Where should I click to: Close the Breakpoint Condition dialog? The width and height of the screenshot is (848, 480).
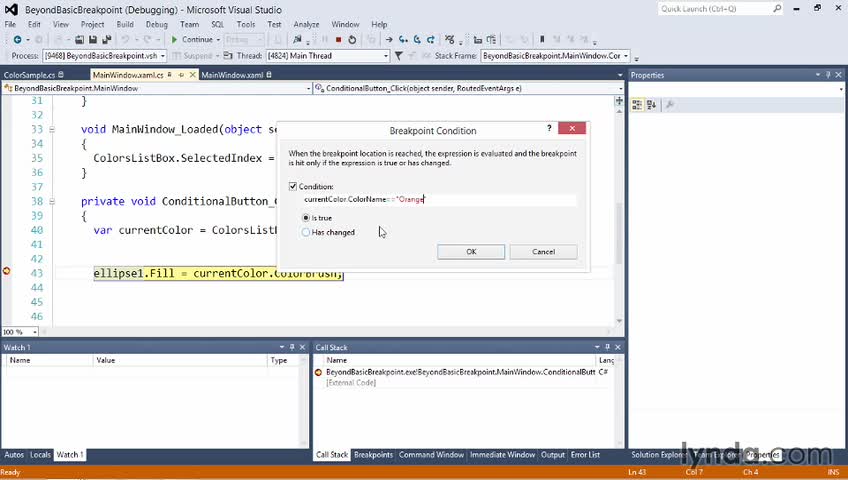point(572,128)
